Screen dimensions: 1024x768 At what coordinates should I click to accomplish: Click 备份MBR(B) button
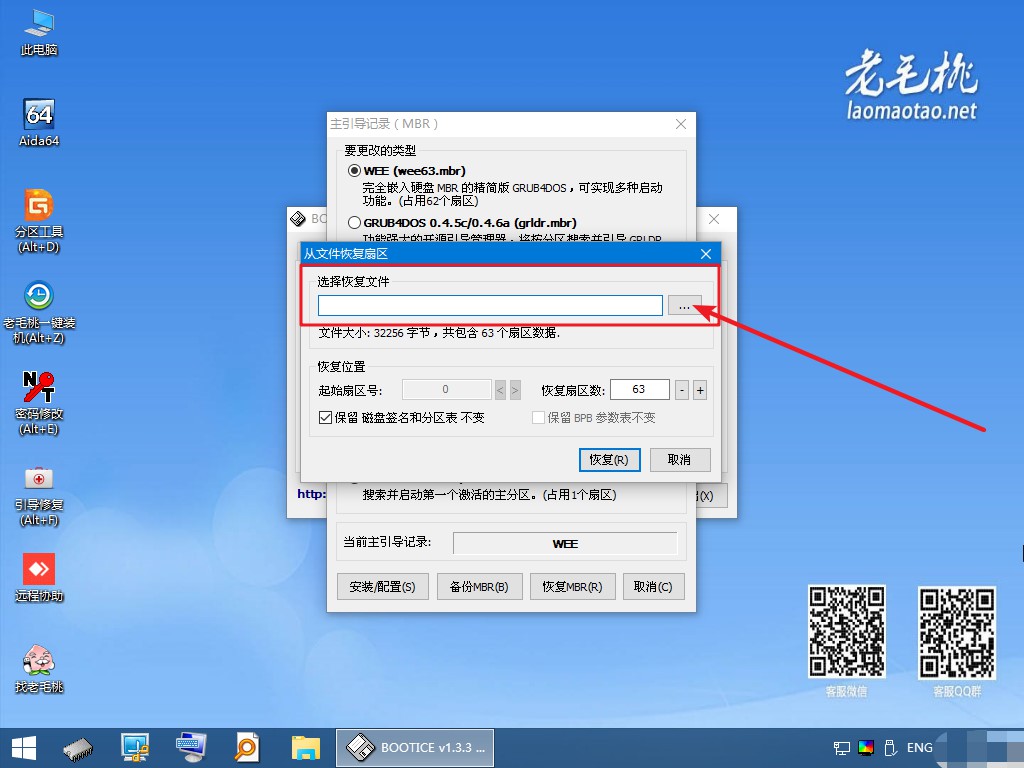479,586
